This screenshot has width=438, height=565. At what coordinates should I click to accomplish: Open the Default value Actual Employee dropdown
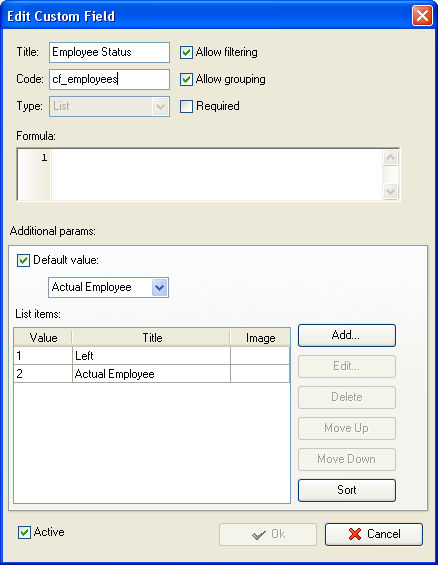[160, 288]
